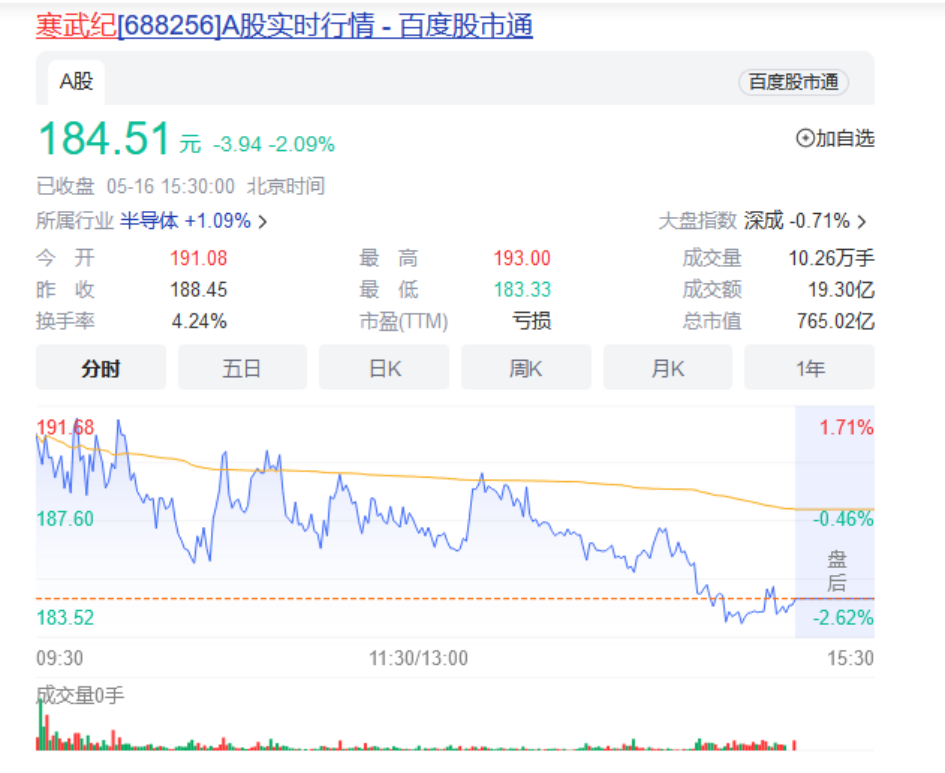The height and width of the screenshot is (773, 945).
Task: Select the 月K monthly chart tab
Action: [667, 369]
